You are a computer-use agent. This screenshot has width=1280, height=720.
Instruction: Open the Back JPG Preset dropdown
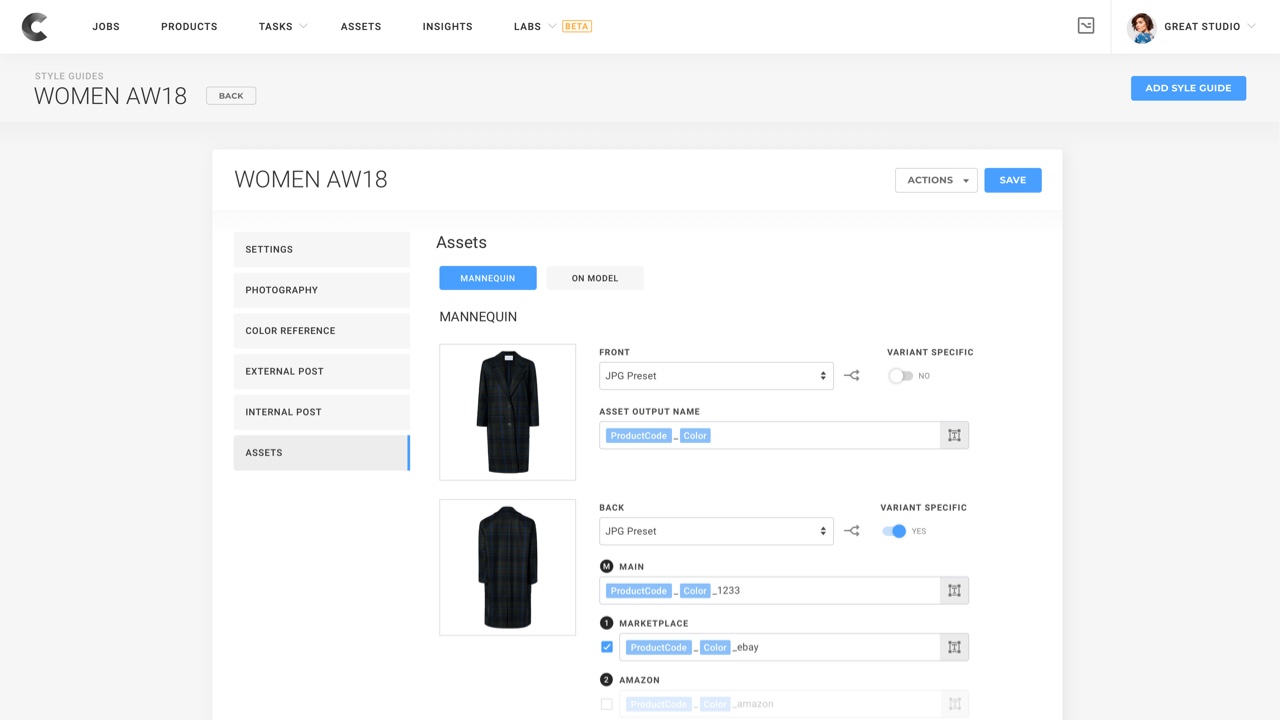[x=716, y=531]
